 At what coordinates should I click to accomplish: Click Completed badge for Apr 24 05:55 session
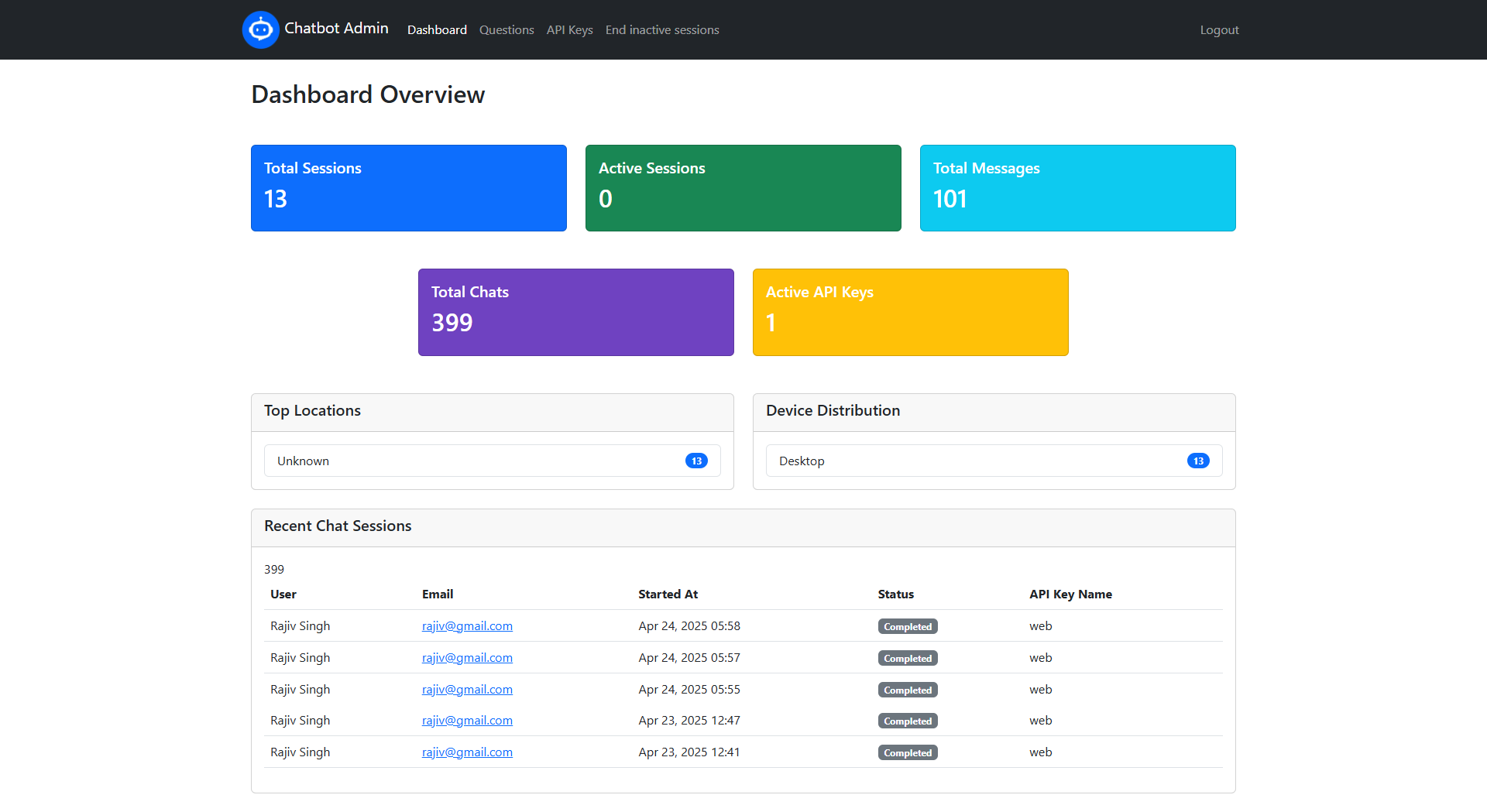(908, 690)
